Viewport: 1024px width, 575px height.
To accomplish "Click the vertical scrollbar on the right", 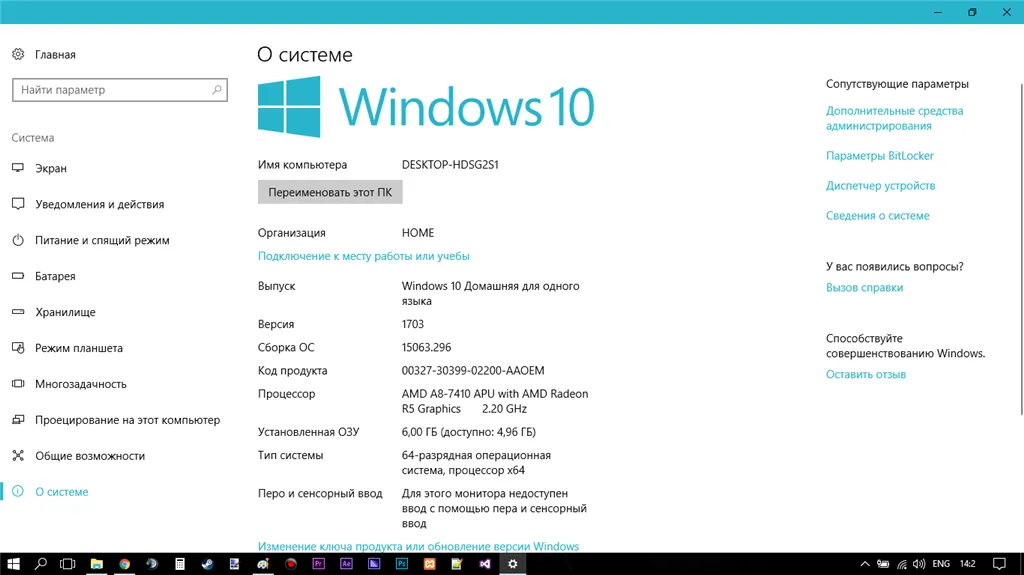I will pos(1021,248).
